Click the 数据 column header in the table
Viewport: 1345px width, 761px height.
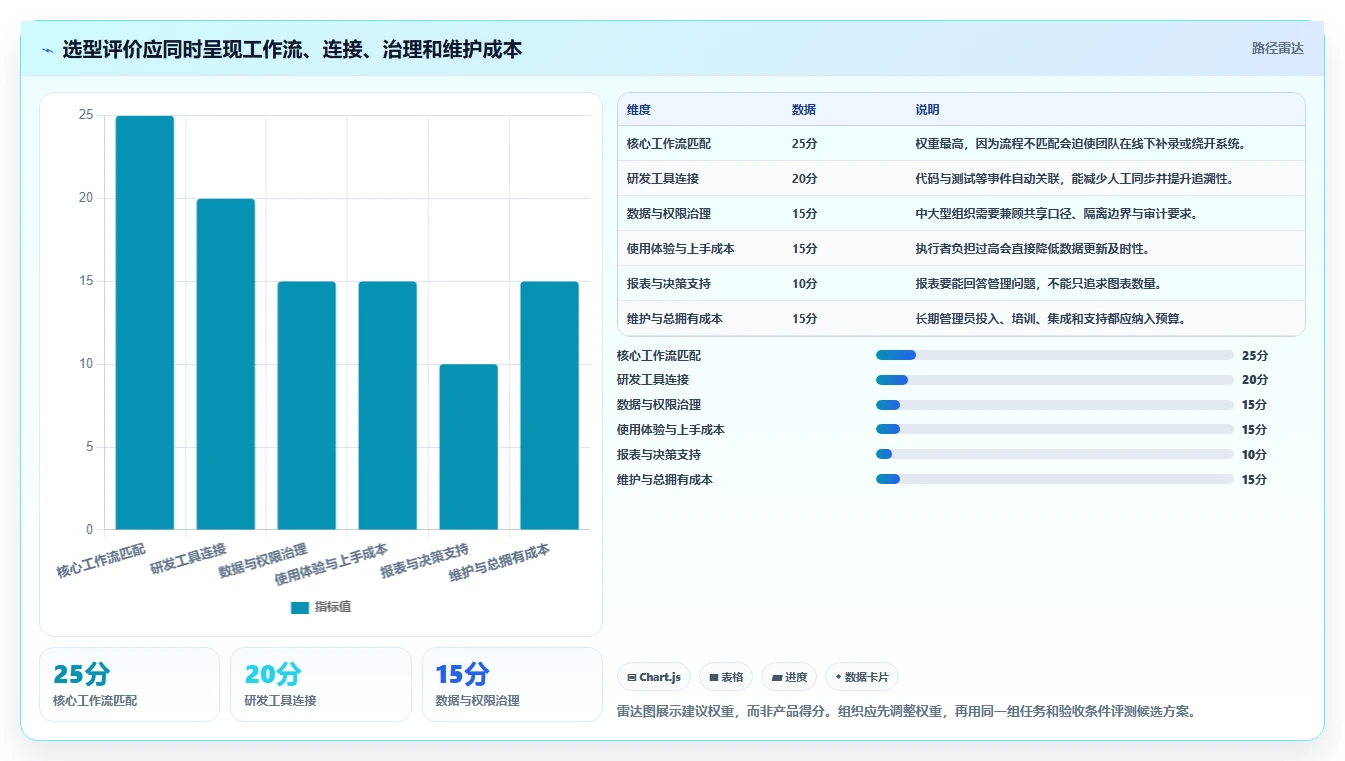[804, 110]
